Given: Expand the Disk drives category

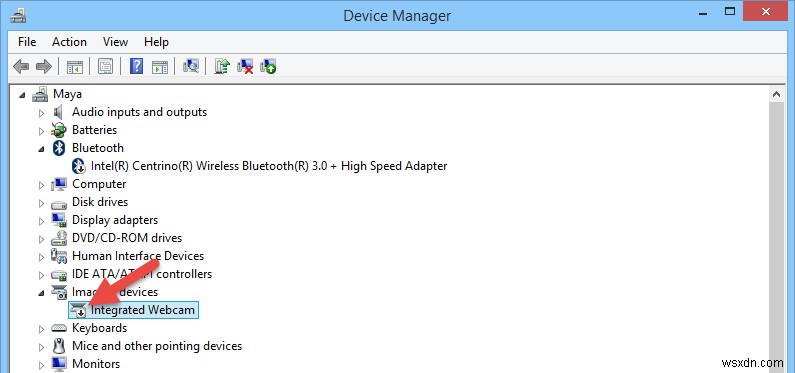Looking at the screenshot, I should pos(41,203).
